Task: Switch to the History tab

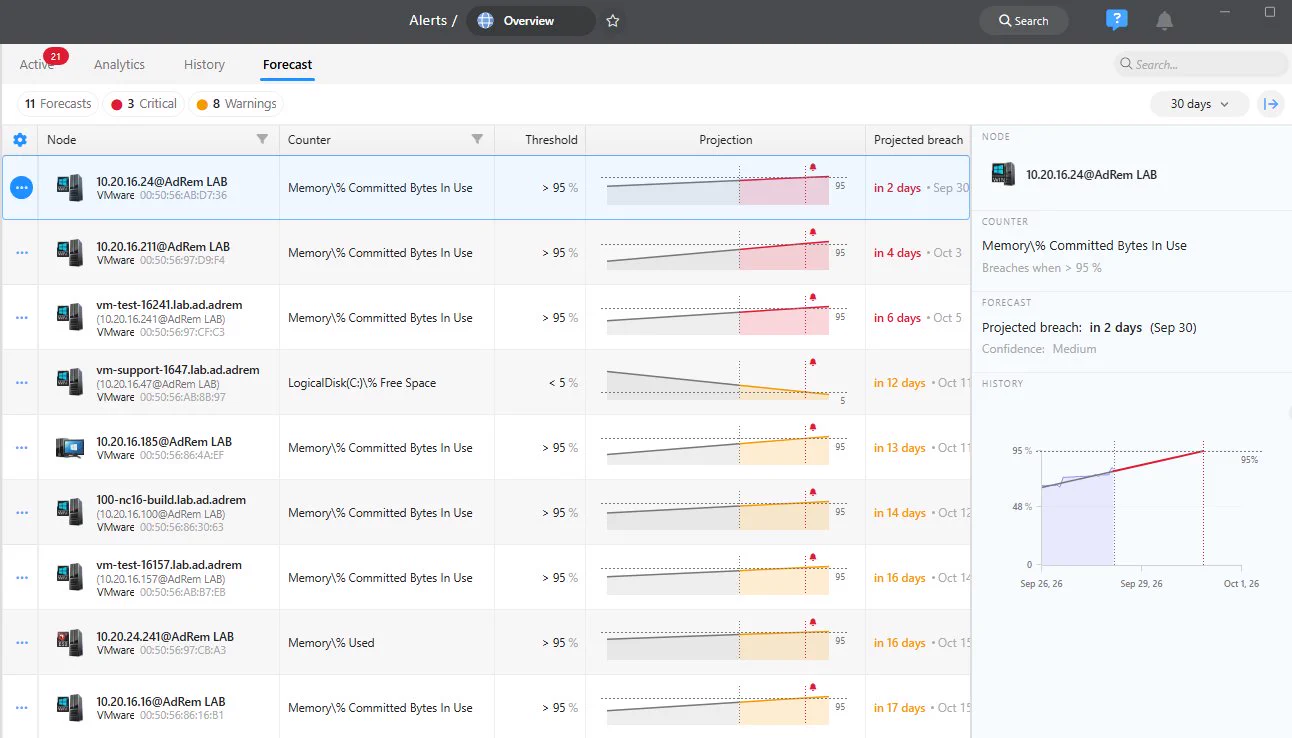Action: 204,65
